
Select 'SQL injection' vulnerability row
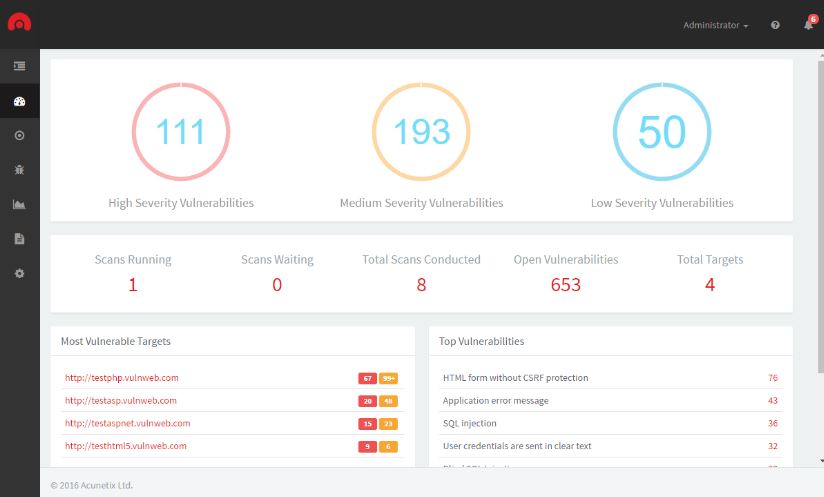click(611, 423)
